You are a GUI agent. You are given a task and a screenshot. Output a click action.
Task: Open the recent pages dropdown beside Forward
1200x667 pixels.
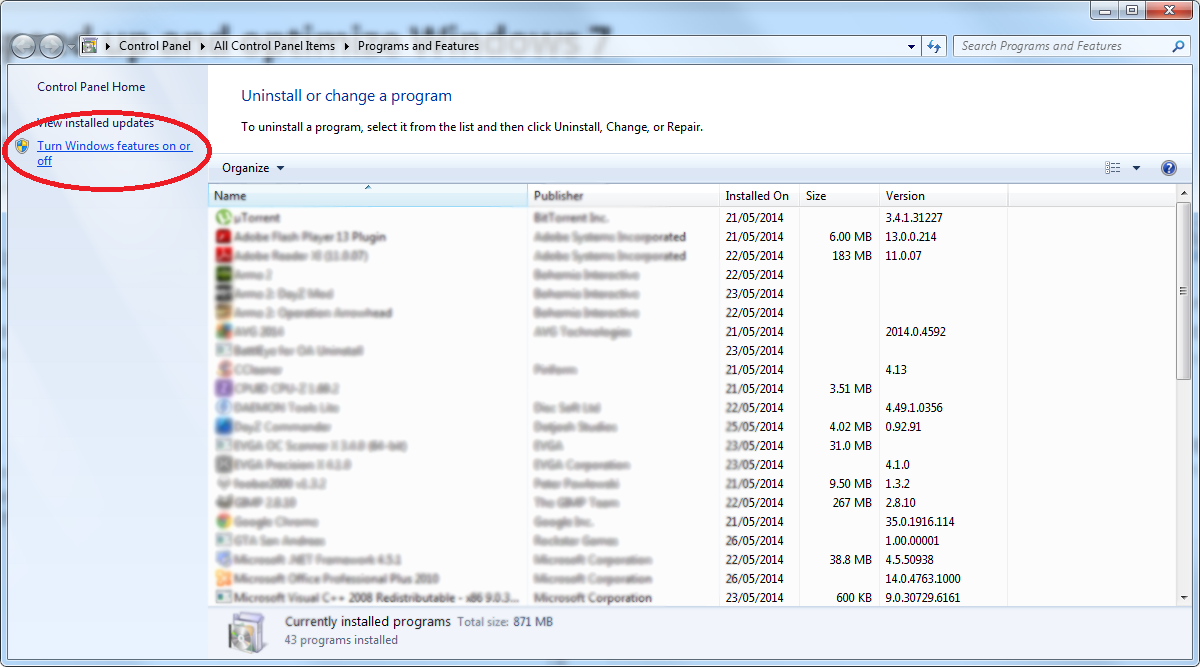click(x=71, y=46)
